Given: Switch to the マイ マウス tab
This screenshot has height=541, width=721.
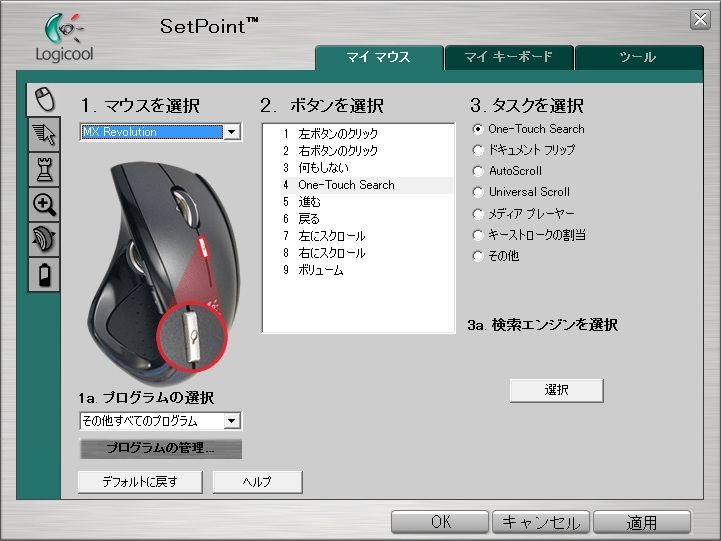Looking at the screenshot, I should (x=378, y=57).
